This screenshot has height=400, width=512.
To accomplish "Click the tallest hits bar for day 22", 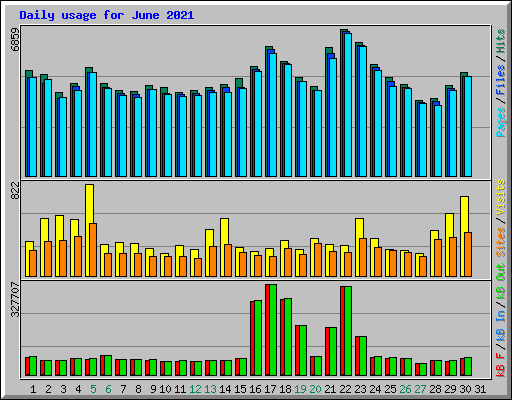I will 342,103.
